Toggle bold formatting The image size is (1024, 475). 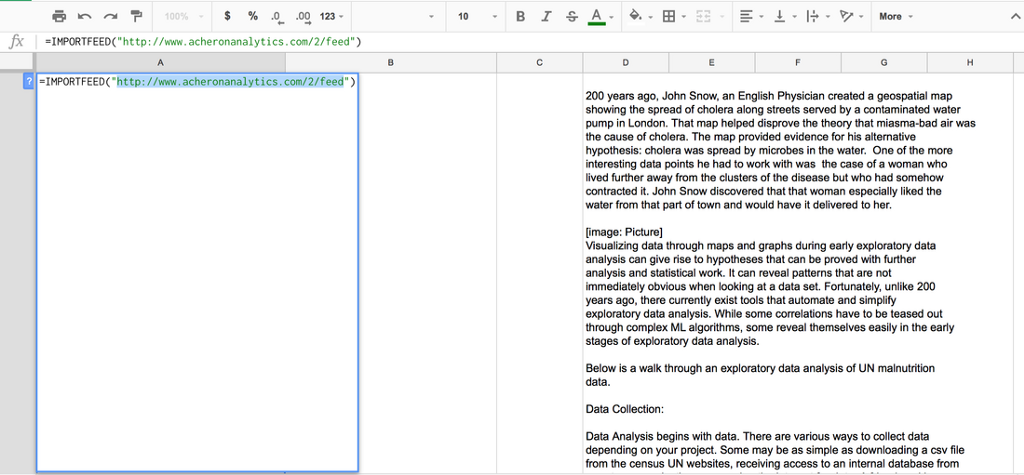pyautogui.click(x=521, y=17)
